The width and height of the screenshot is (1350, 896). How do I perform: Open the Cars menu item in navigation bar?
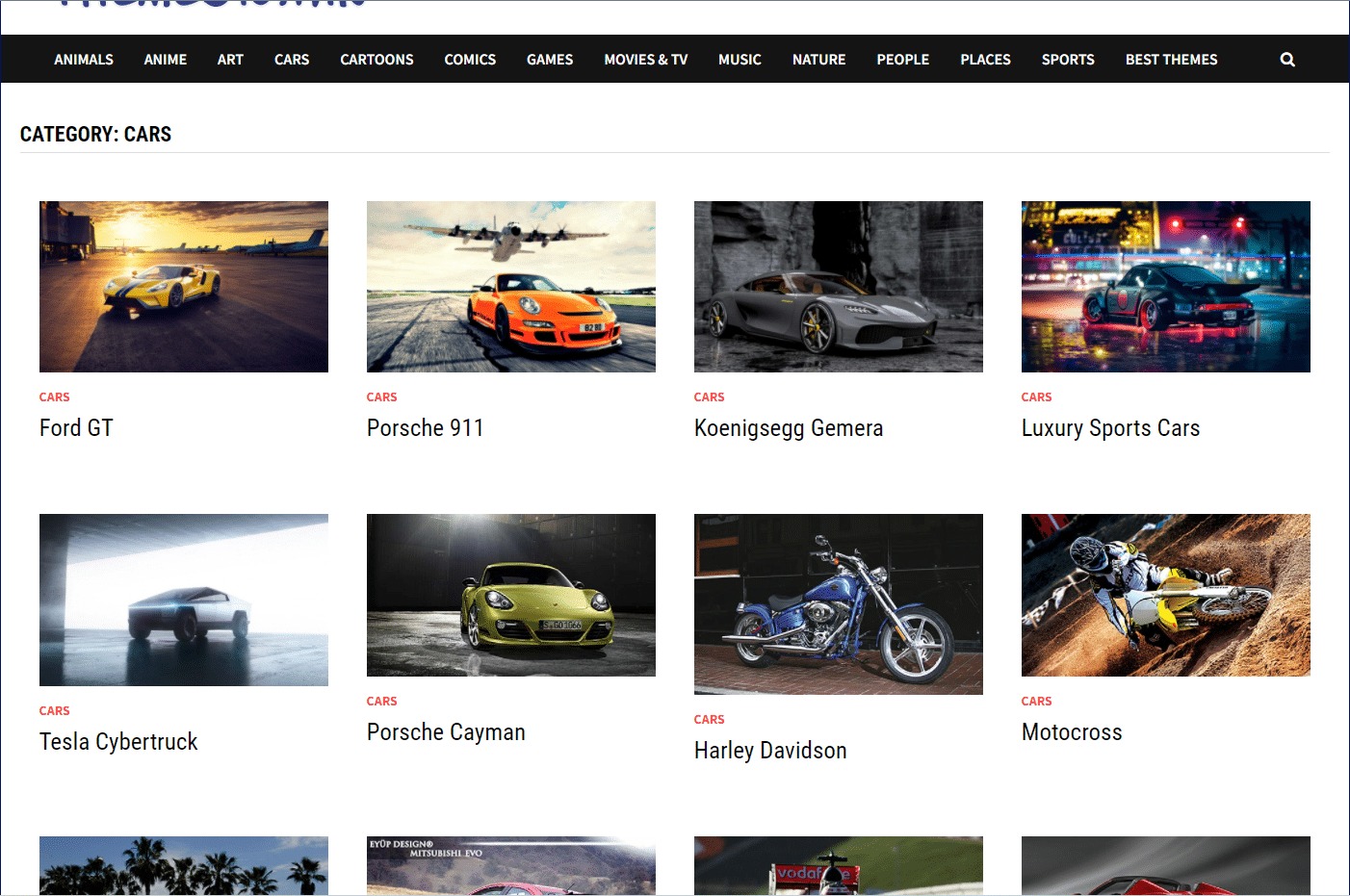292,60
